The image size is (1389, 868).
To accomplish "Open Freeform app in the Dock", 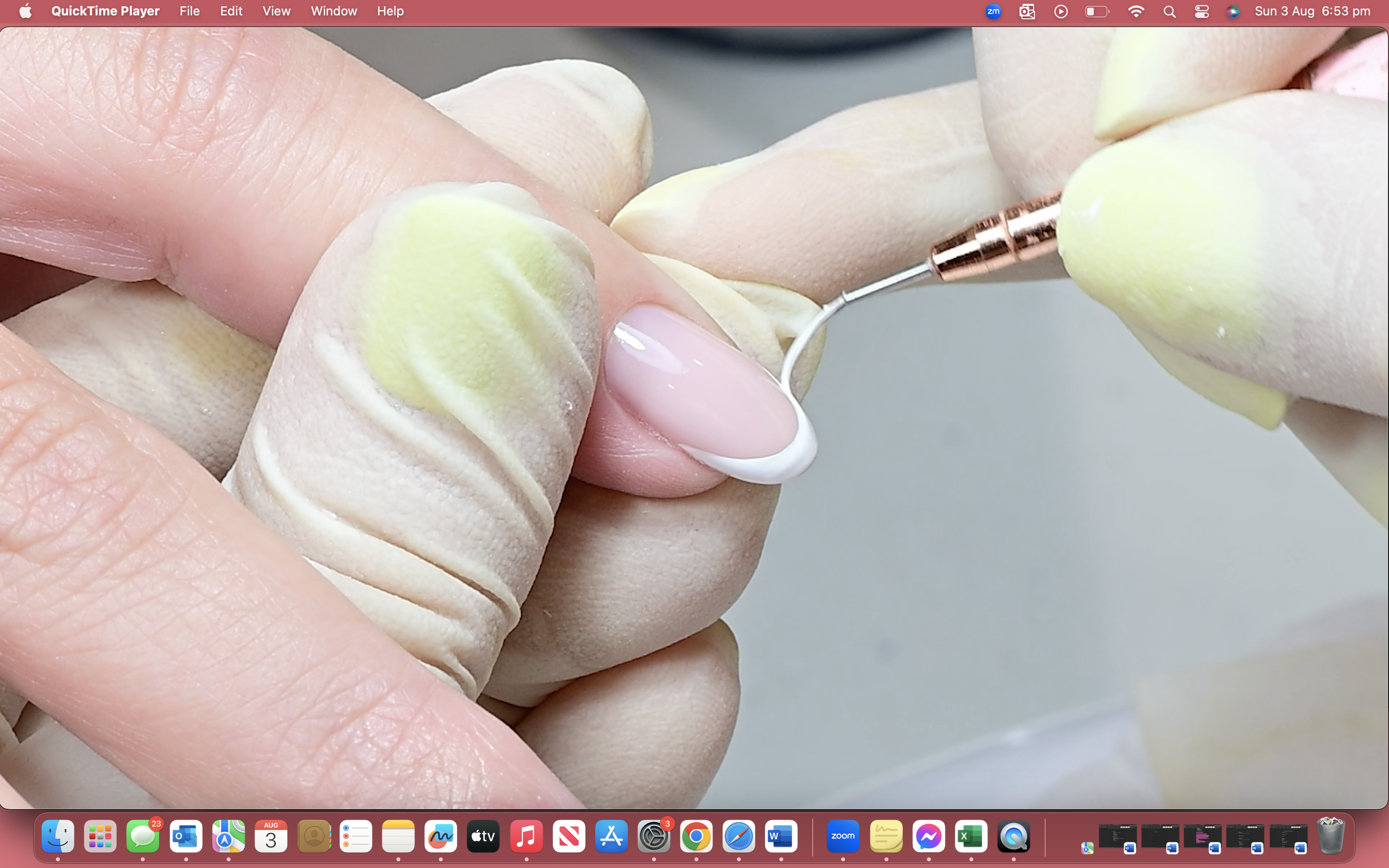I will click(x=440, y=837).
